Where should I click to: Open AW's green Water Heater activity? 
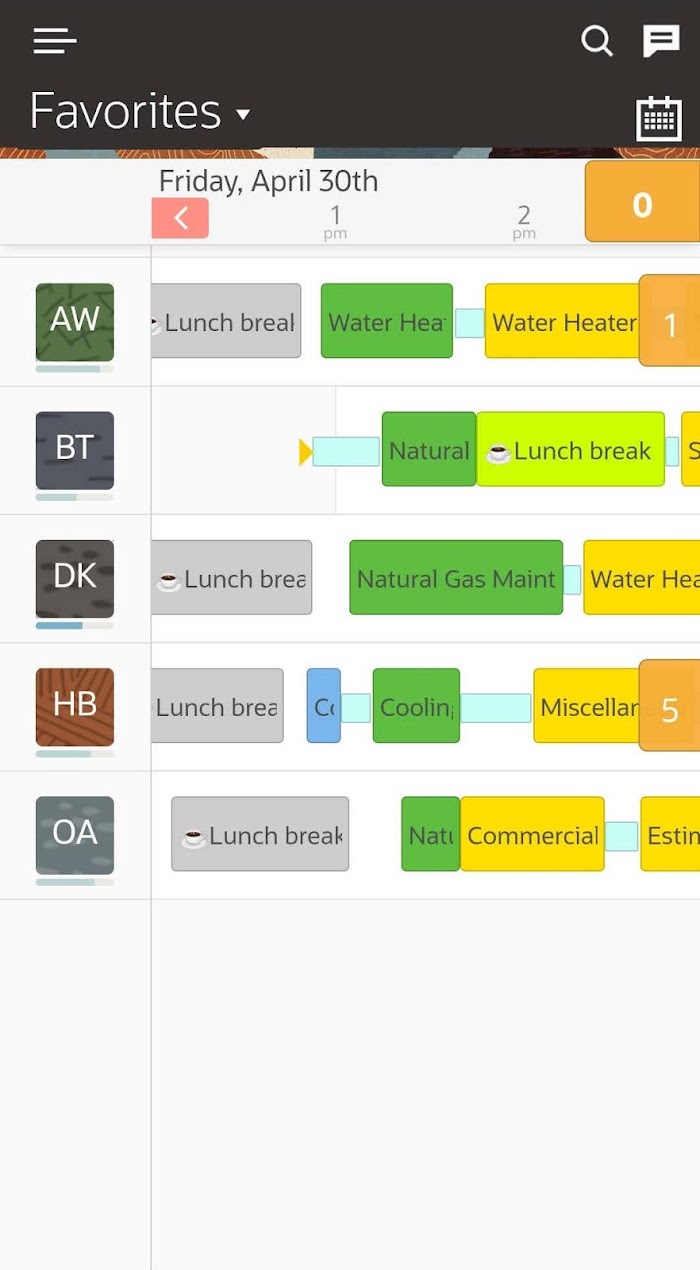[x=386, y=321]
